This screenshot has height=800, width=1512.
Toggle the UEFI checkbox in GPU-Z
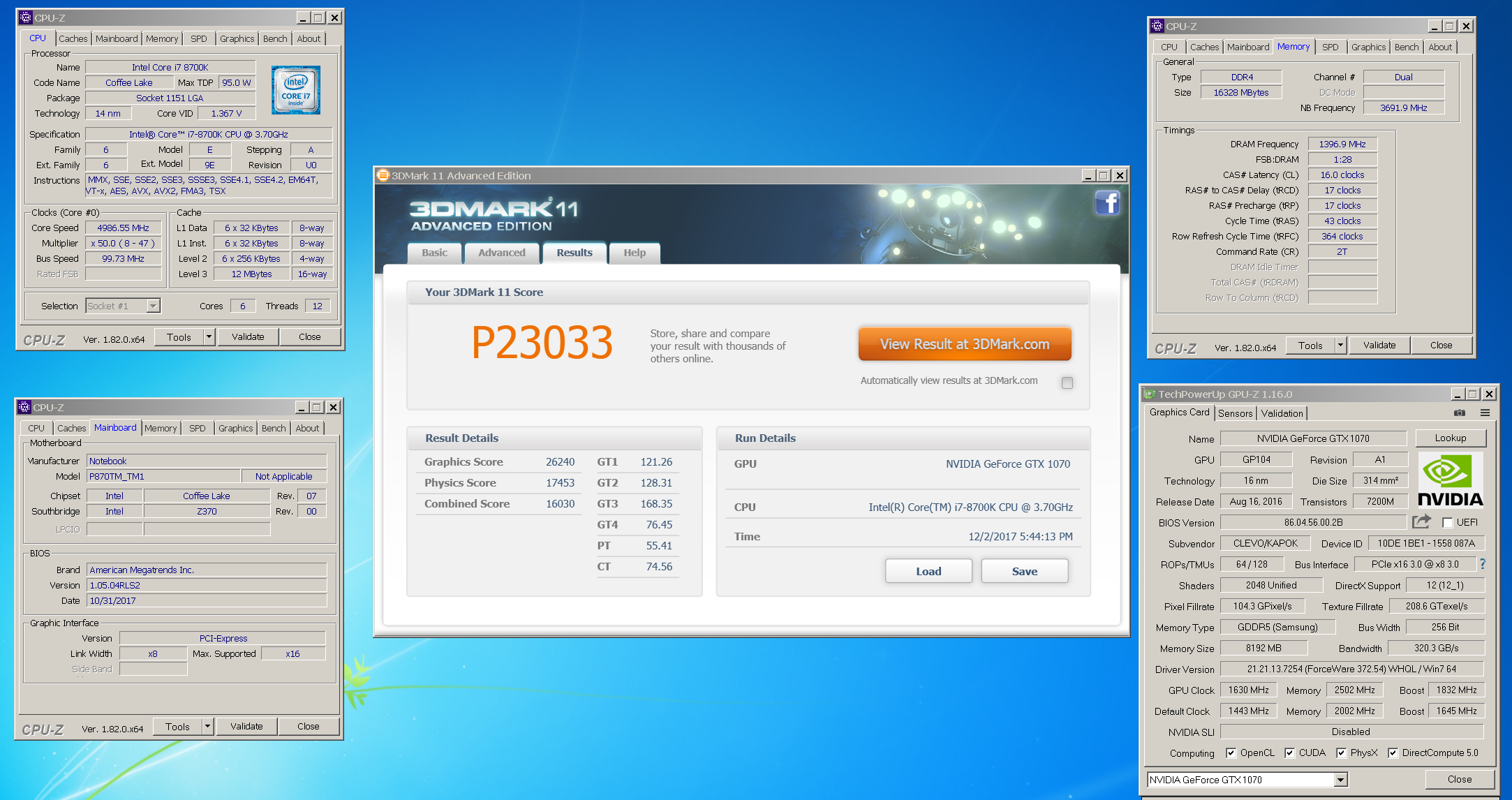(1447, 522)
